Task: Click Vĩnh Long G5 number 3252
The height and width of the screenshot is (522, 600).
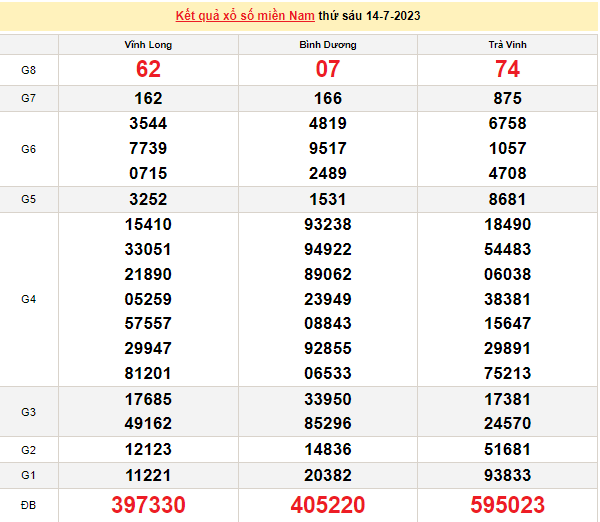Action: pos(149,199)
